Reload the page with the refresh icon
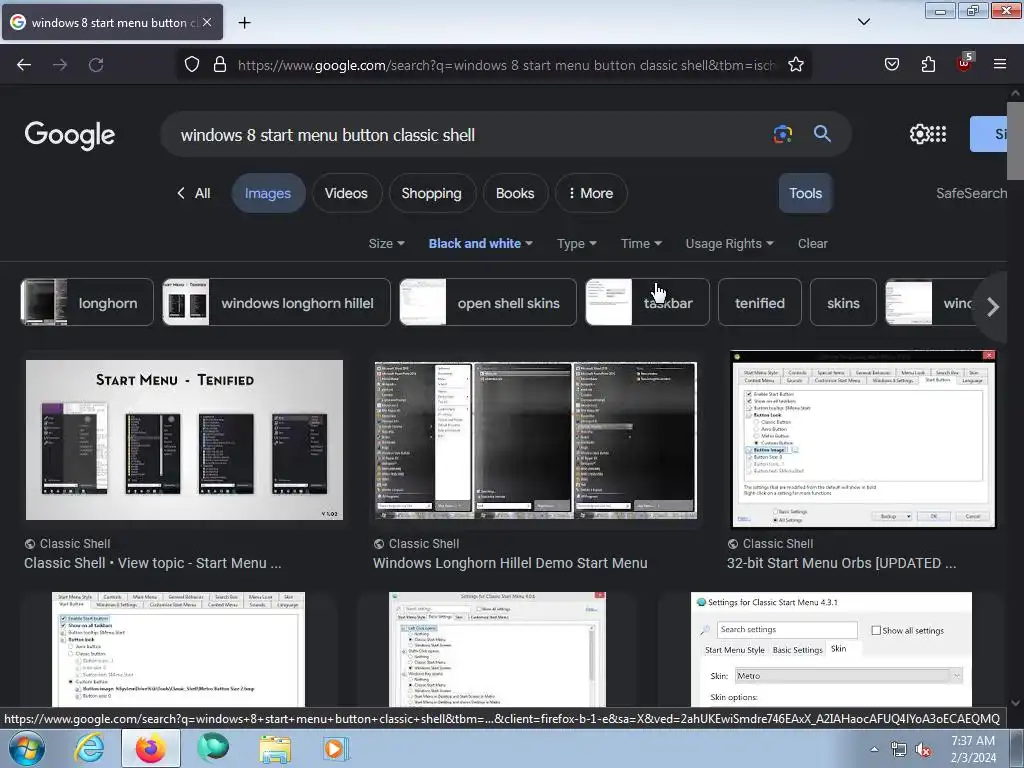The height and width of the screenshot is (768, 1024). point(96,65)
